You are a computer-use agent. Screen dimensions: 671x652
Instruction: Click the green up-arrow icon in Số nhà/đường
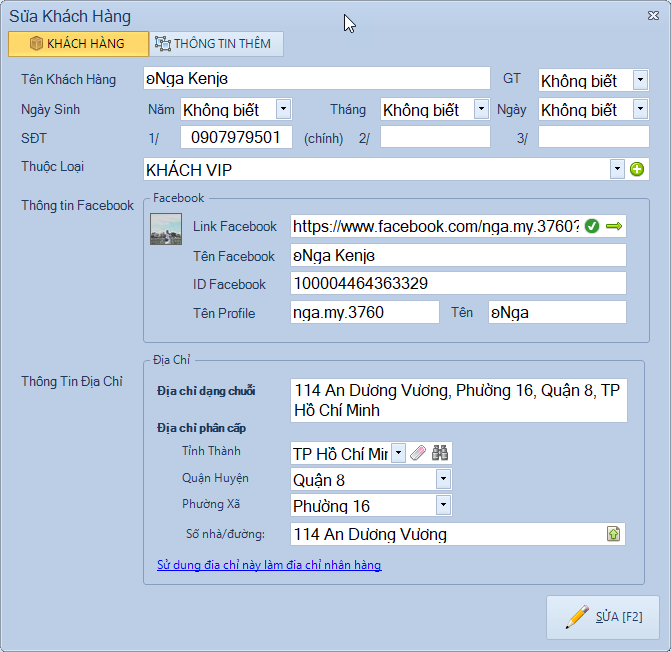click(613, 534)
